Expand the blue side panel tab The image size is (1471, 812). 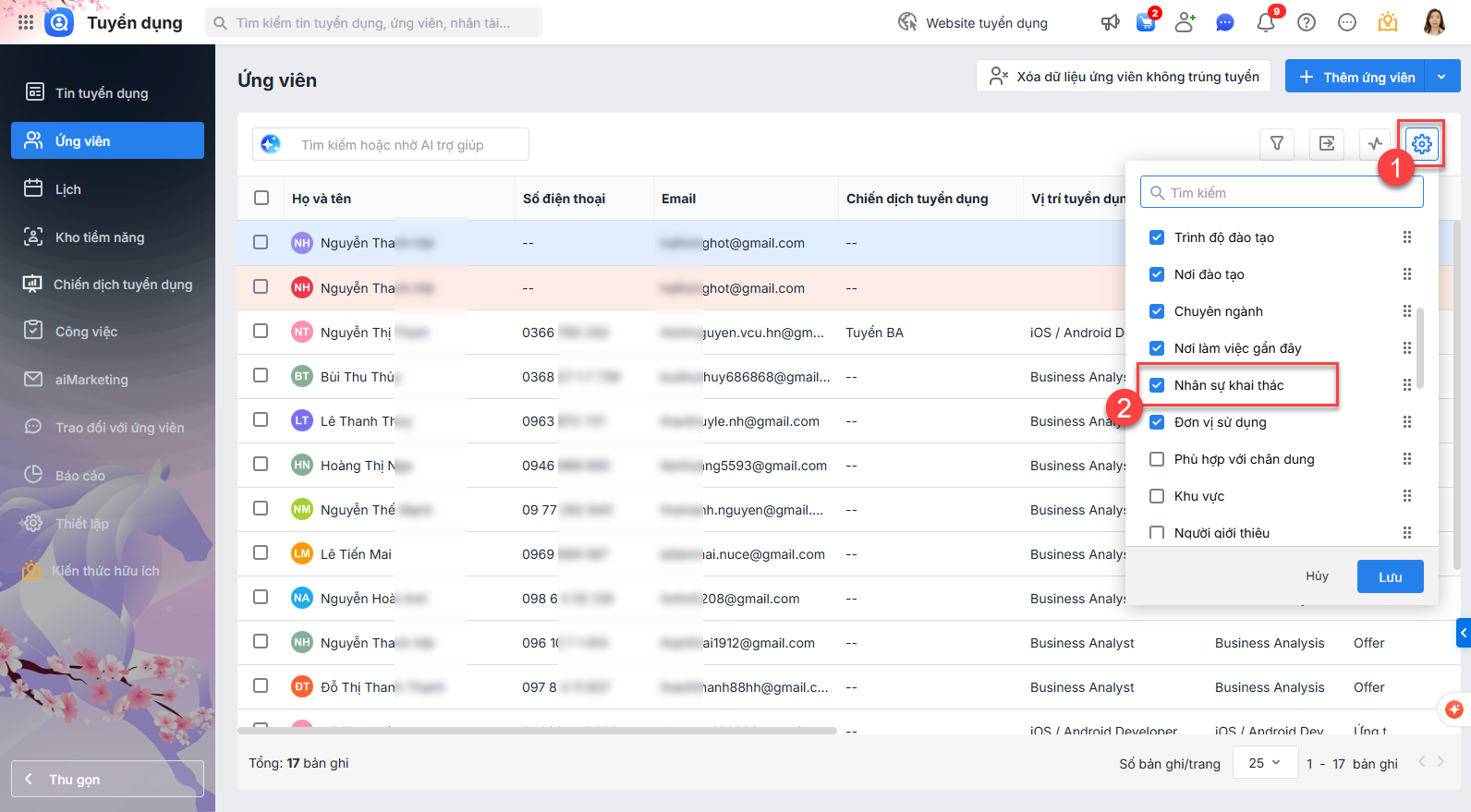(1464, 633)
